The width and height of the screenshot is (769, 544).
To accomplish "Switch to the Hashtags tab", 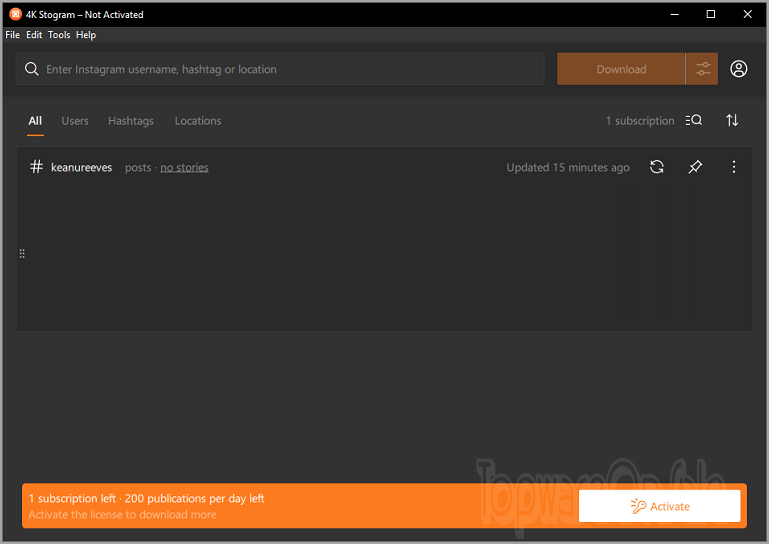I will (x=131, y=121).
